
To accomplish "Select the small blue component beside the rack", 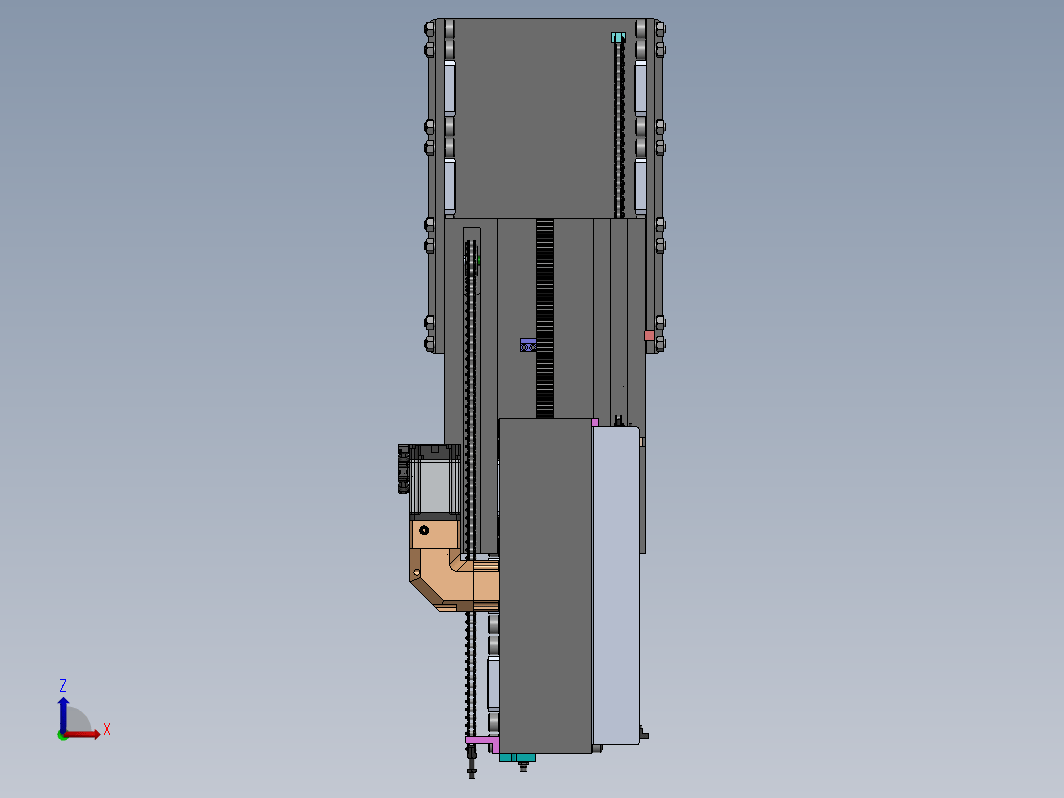I will point(527,345).
